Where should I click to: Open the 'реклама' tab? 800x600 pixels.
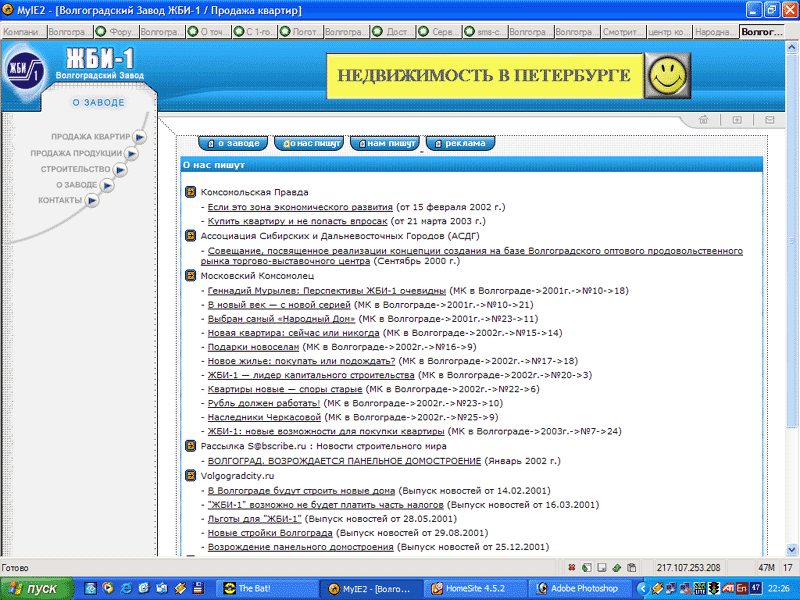coord(460,143)
